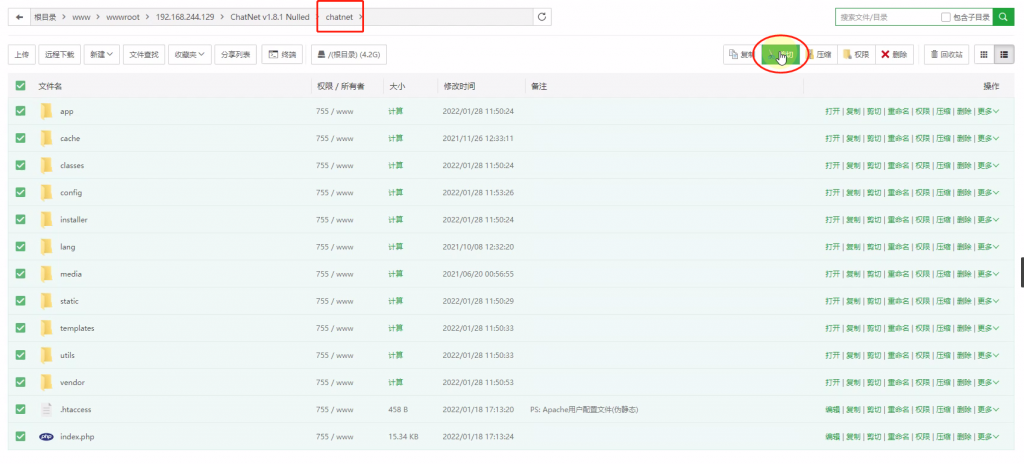1024x464 pixels.
Task: Click the media folder icon
Action: [46, 274]
